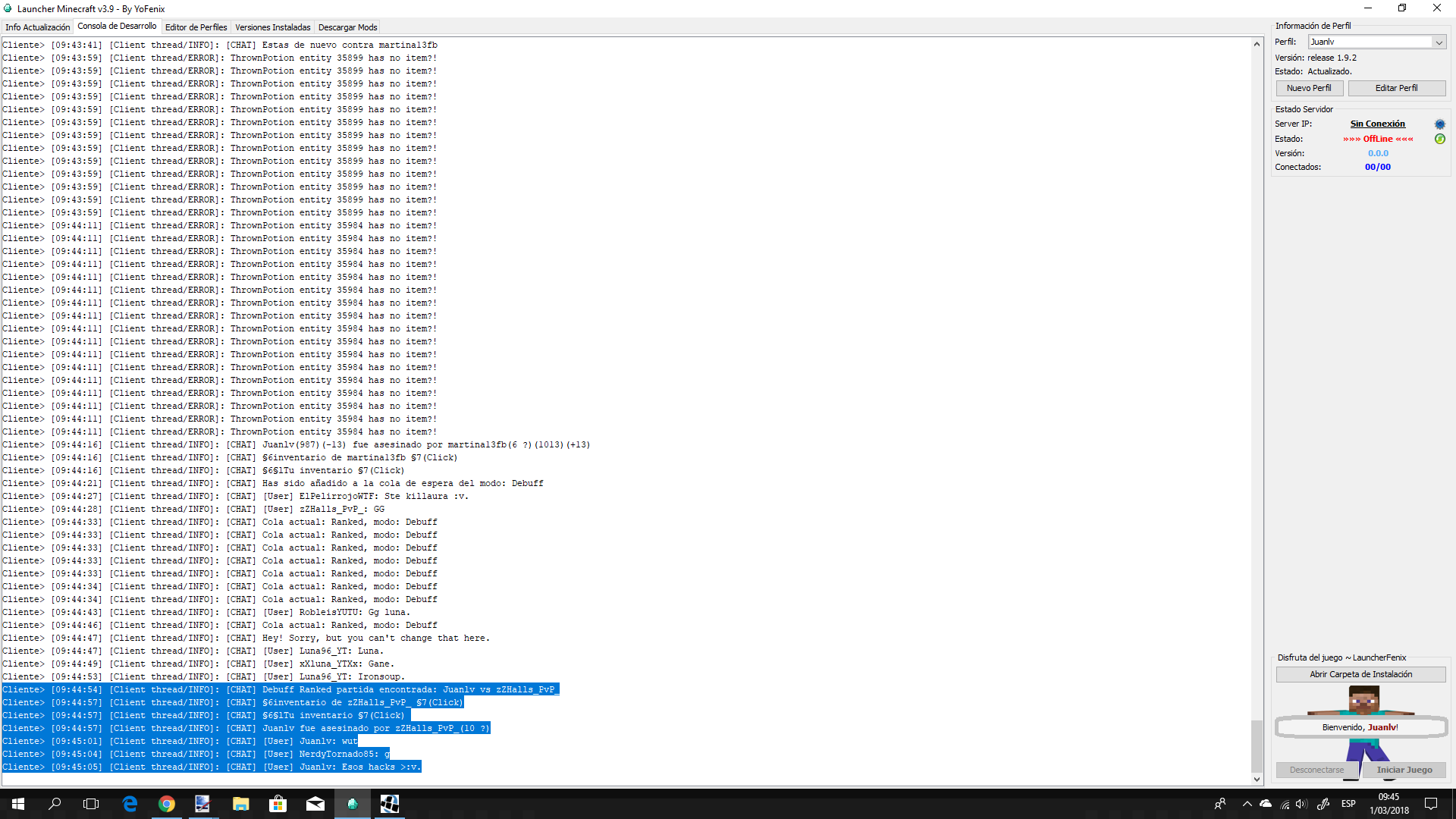Click log line 'Juanlv fue asesinado por zZHalls_PvP_'
Image resolution: width=1456 pixels, height=819 pixels.
click(246, 729)
